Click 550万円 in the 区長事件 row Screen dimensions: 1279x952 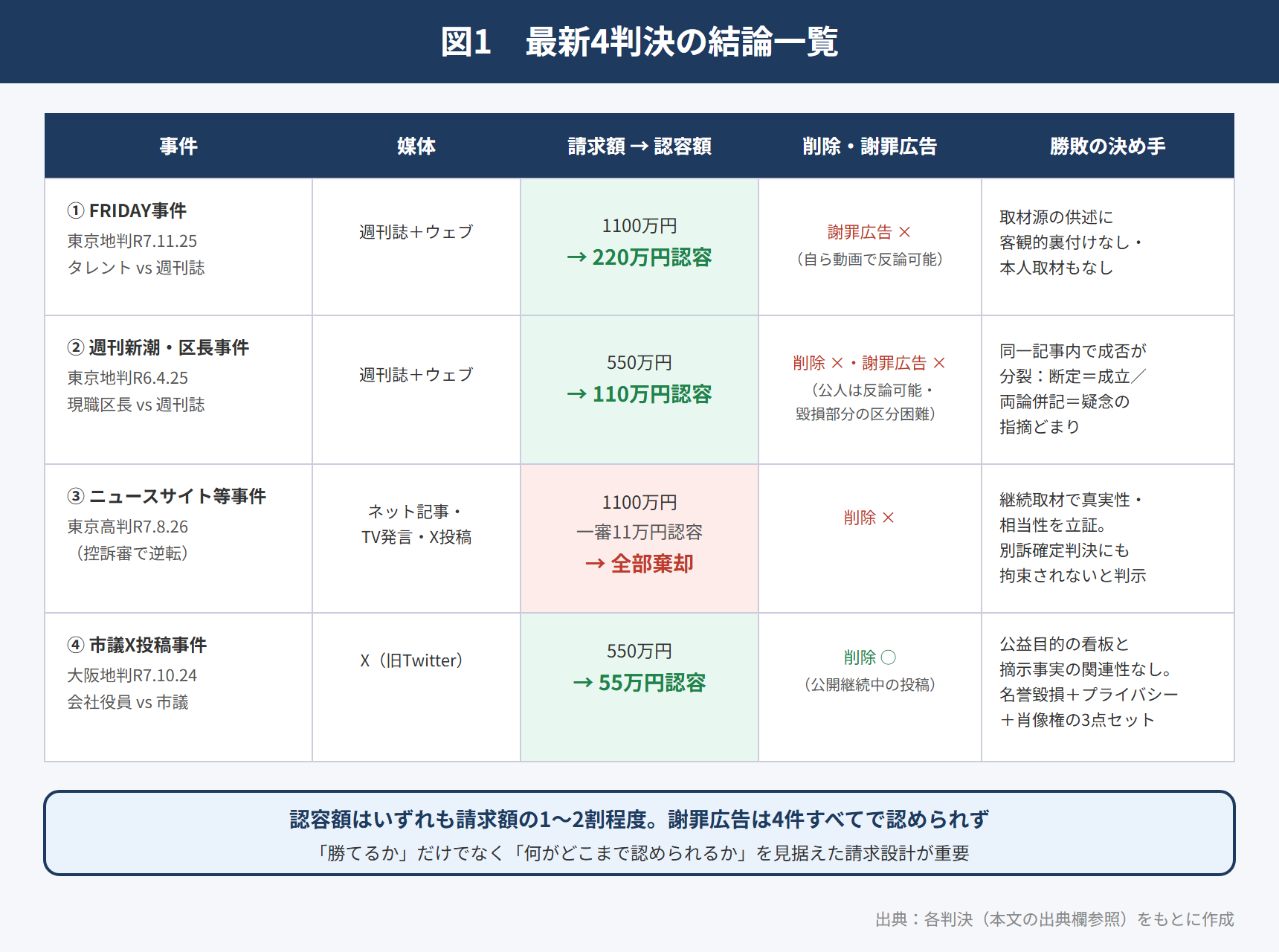[639, 362]
